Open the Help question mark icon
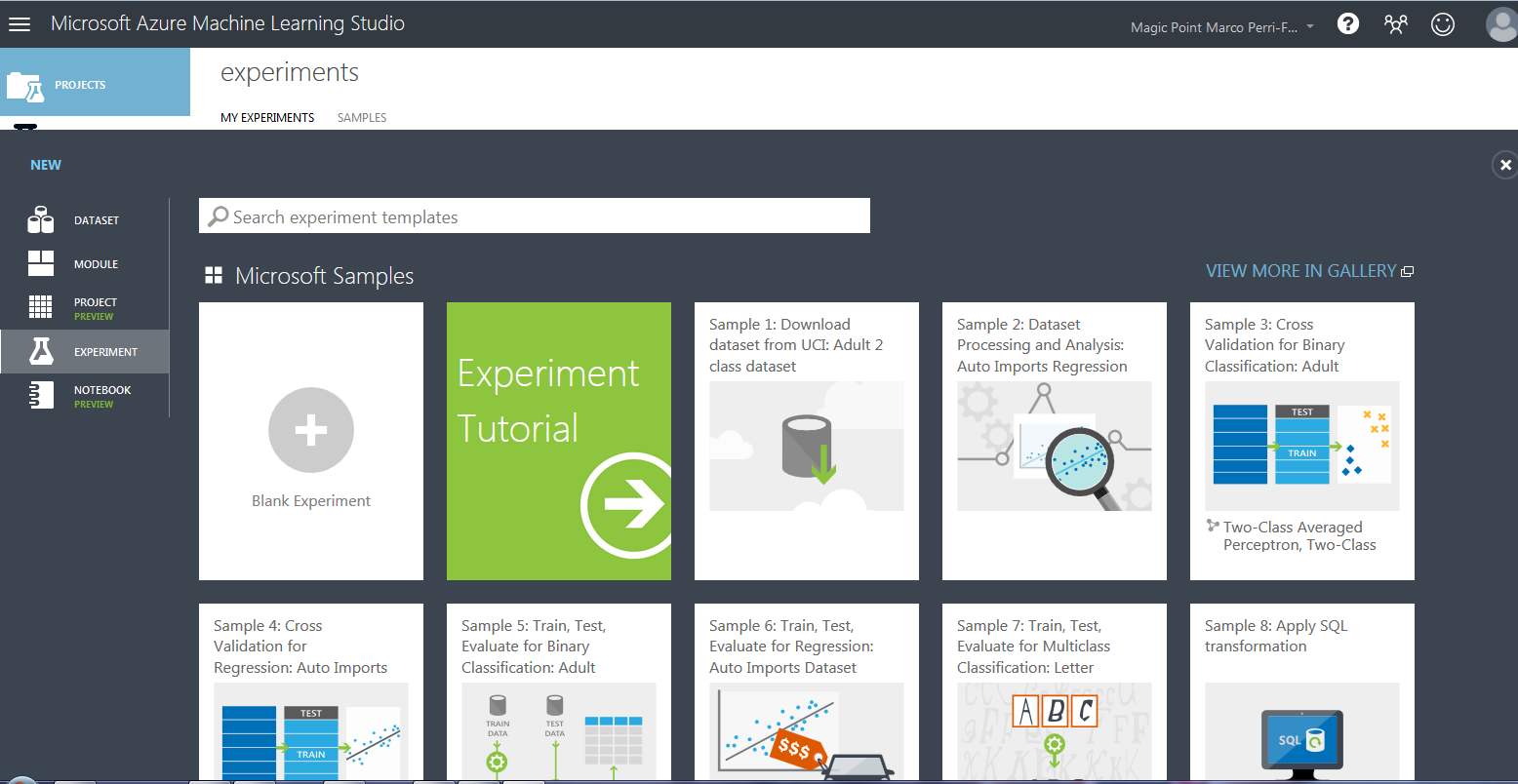The width and height of the screenshot is (1518, 784). coord(1348,24)
